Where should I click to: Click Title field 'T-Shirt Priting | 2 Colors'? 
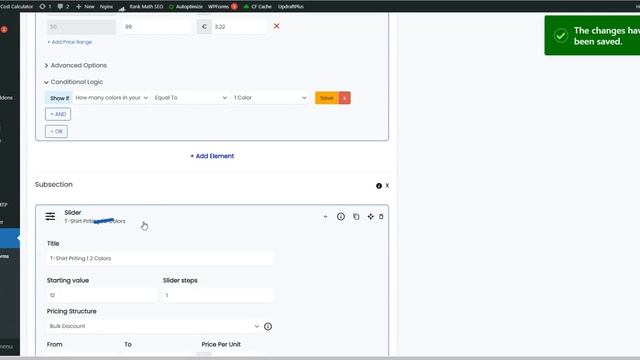tap(160, 258)
